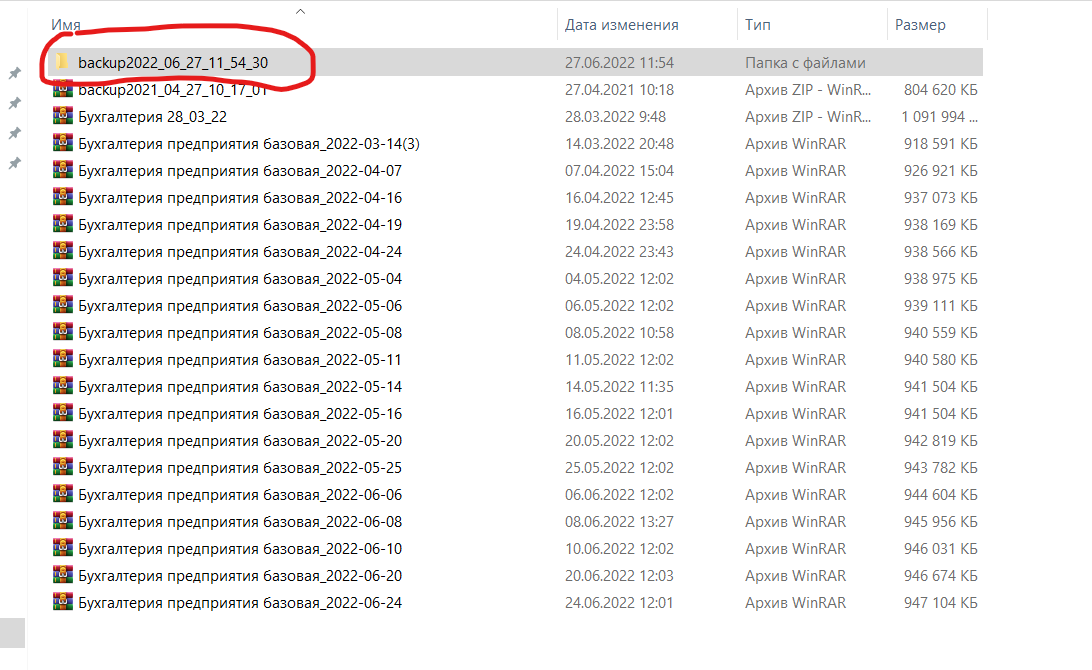Select file Бухгалтерия предприятия базовая_2022-06-08
The width and height of the screenshot is (1092, 670).
click(x=239, y=522)
